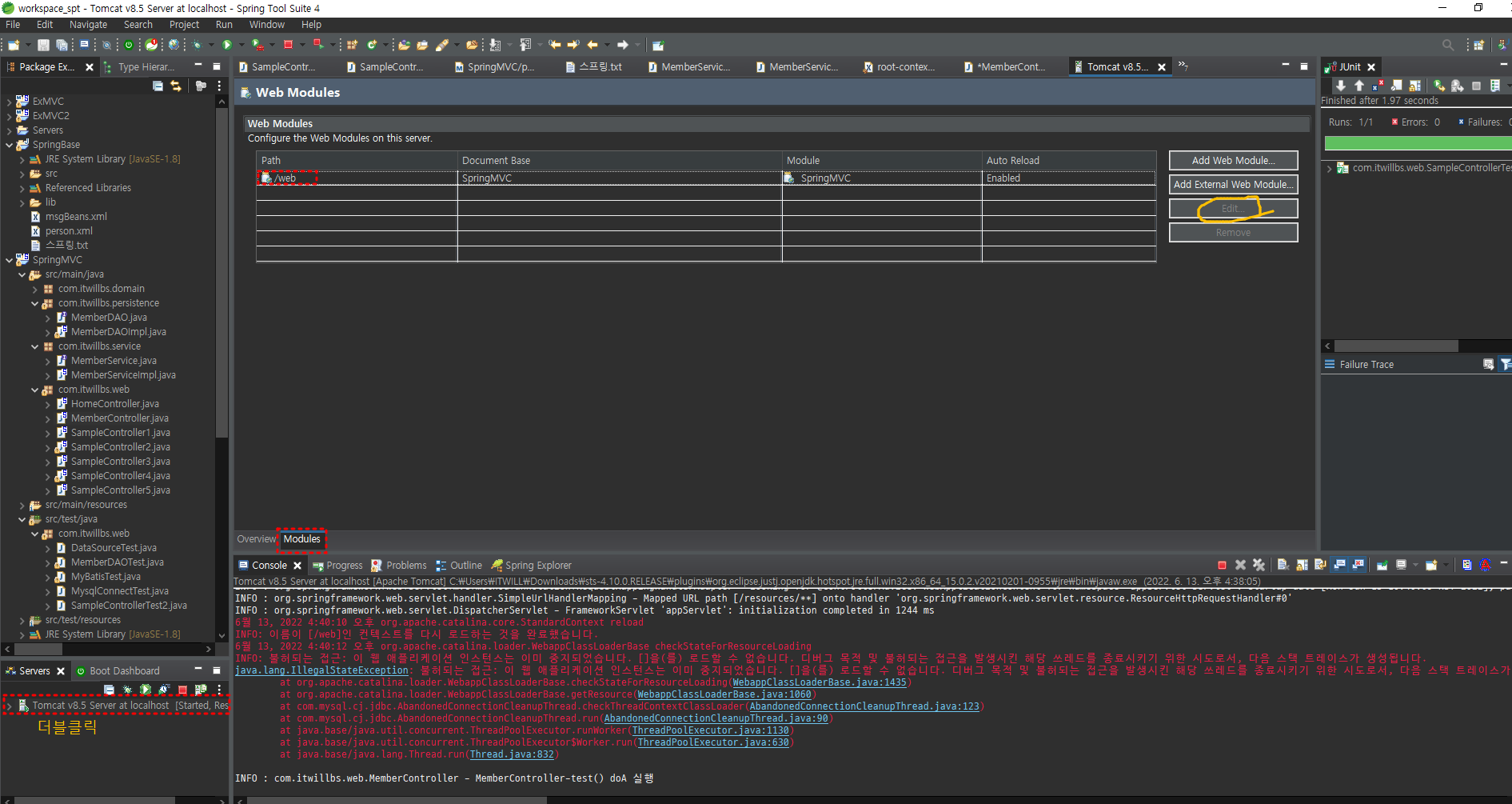Open the Window menu
Viewport: 1512px width, 804px height.
tap(266, 25)
